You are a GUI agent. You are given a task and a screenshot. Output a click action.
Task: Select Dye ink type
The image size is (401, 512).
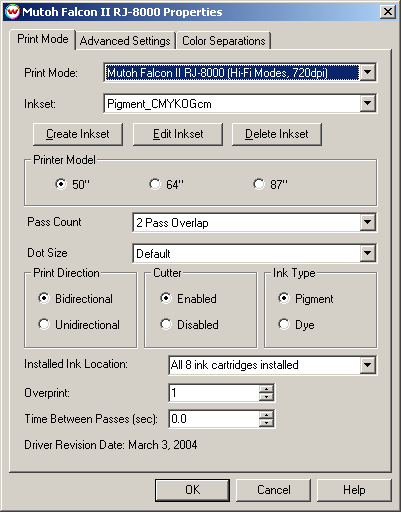(x=284, y=324)
